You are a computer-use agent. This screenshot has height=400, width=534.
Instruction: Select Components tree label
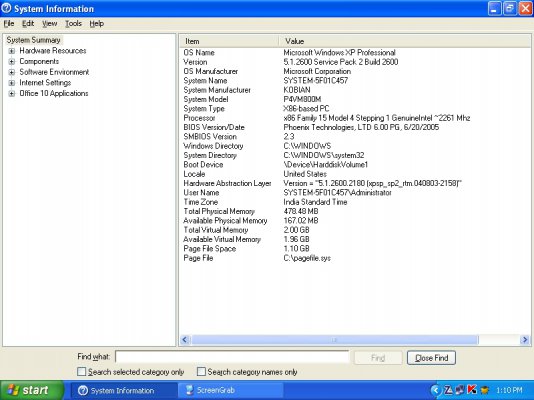39,62
